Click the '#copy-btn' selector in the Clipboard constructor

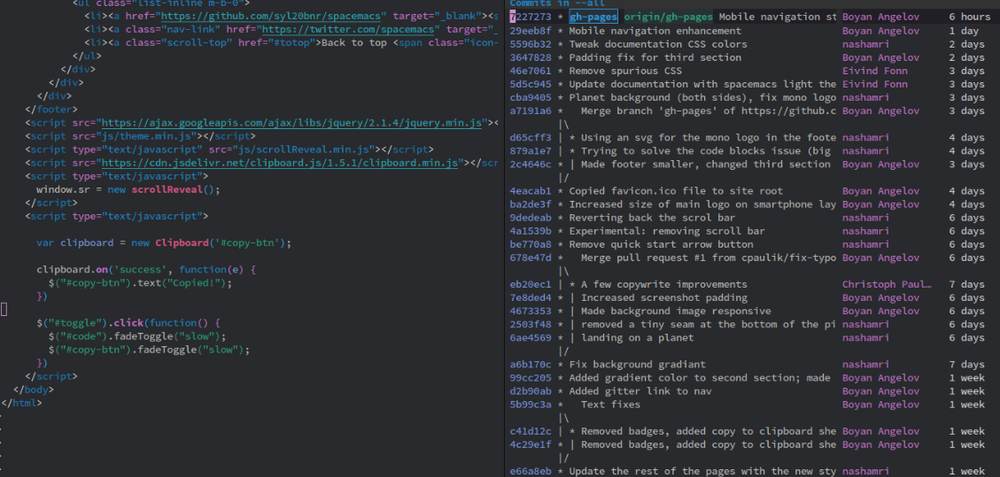point(244,244)
